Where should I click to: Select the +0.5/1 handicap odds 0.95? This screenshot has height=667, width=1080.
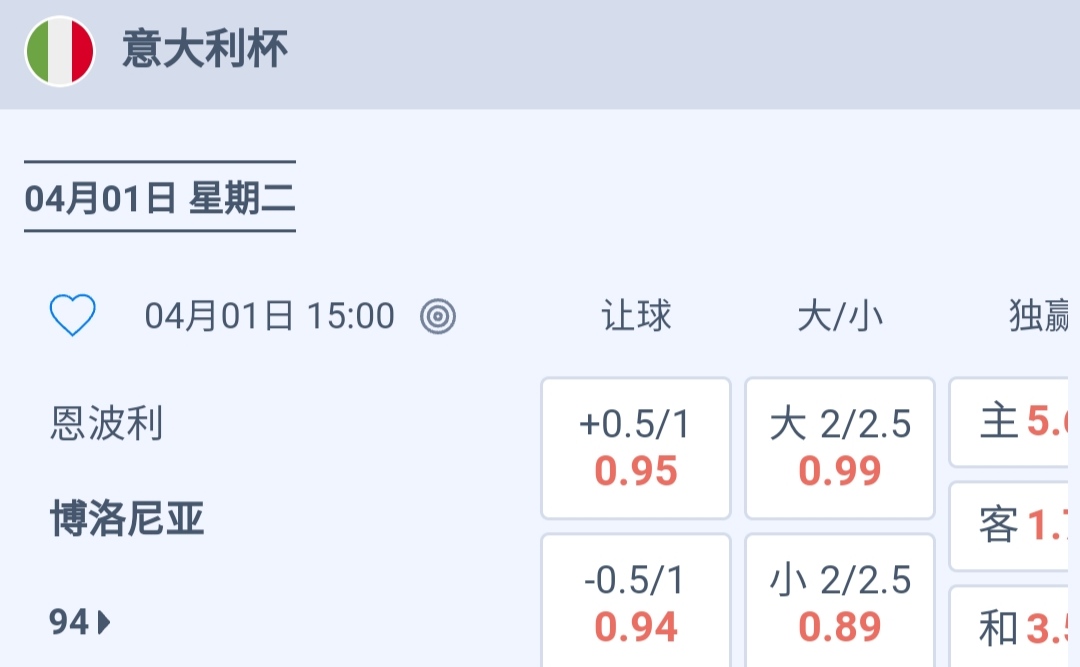(636, 448)
